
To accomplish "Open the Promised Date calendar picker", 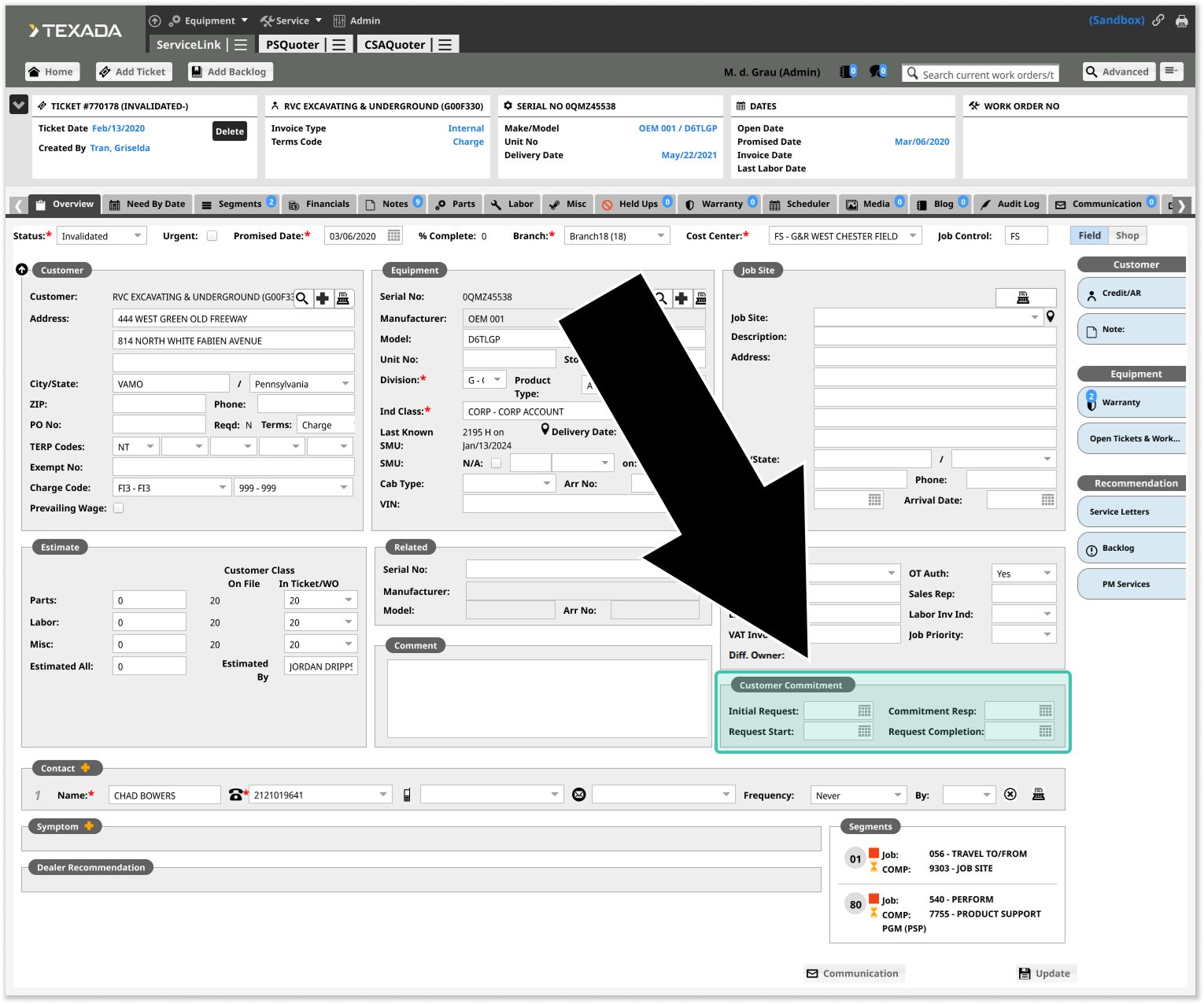I will pyautogui.click(x=393, y=235).
